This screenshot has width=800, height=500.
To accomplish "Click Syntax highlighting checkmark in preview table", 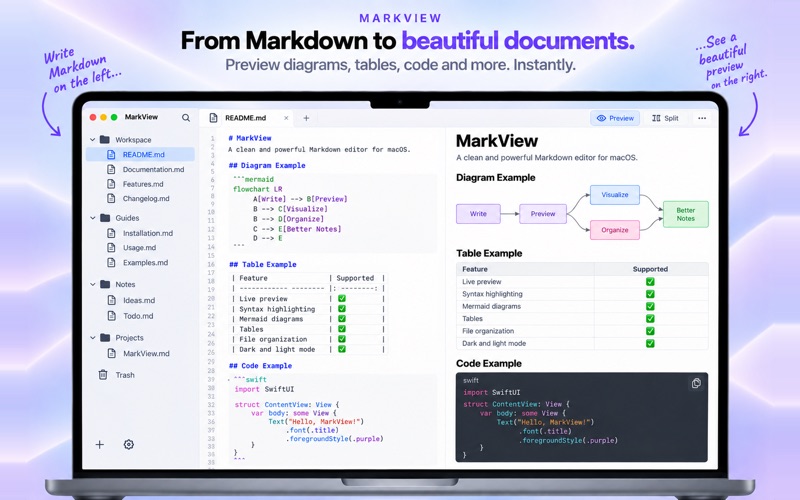I will tap(650, 294).
